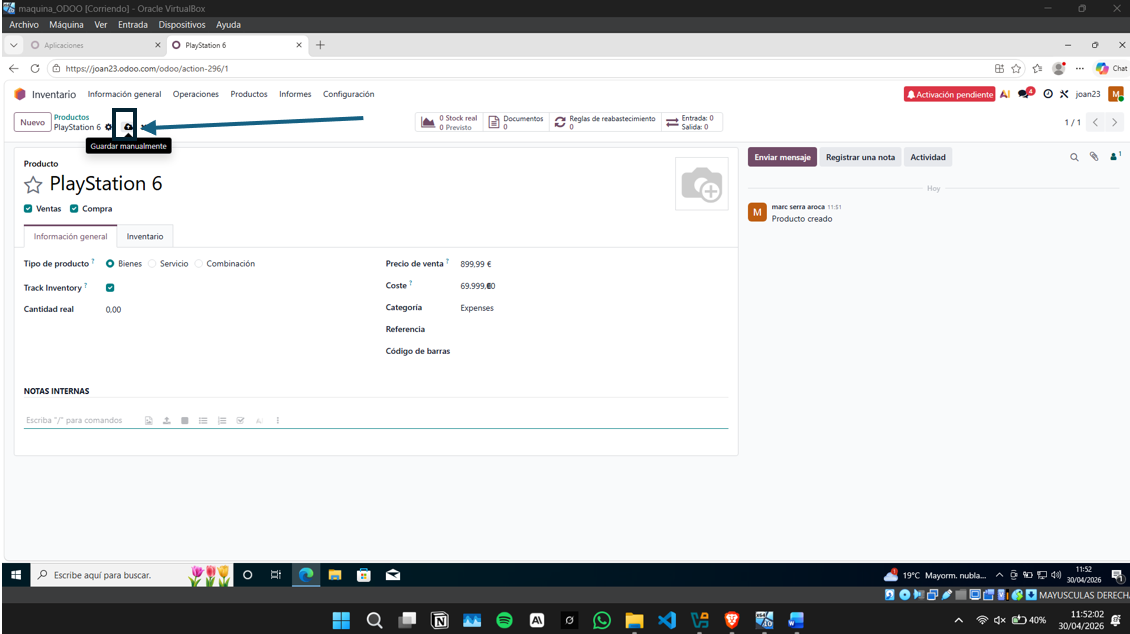The height and width of the screenshot is (634, 1130).
Task: Open the Edge settings ellipsis menu
Action: click(1080, 68)
